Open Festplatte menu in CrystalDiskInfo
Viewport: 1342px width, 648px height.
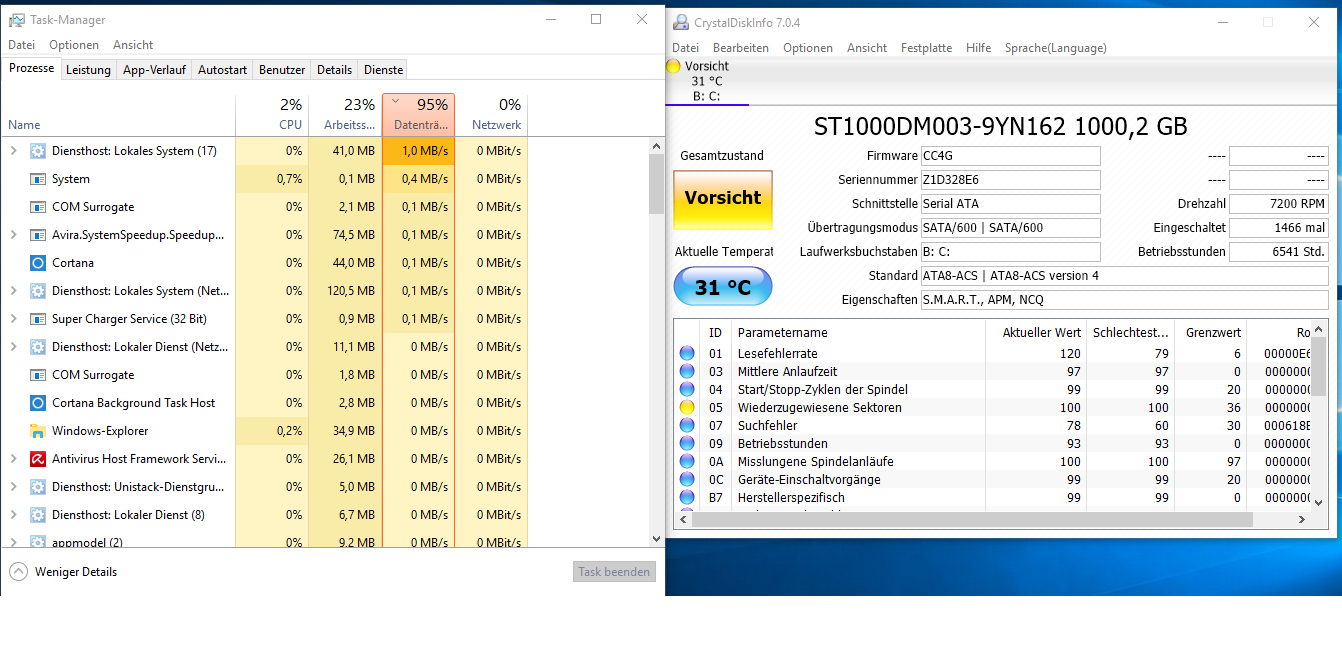click(926, 48)
